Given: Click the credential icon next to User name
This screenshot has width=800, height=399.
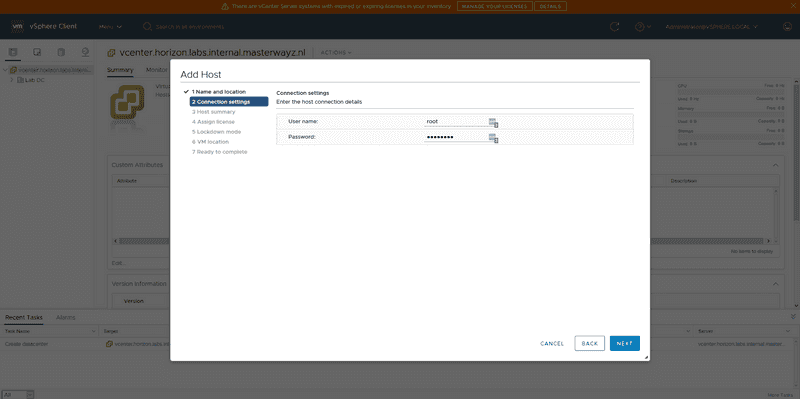Looking at the screenshot, I should tap(493, 122).
